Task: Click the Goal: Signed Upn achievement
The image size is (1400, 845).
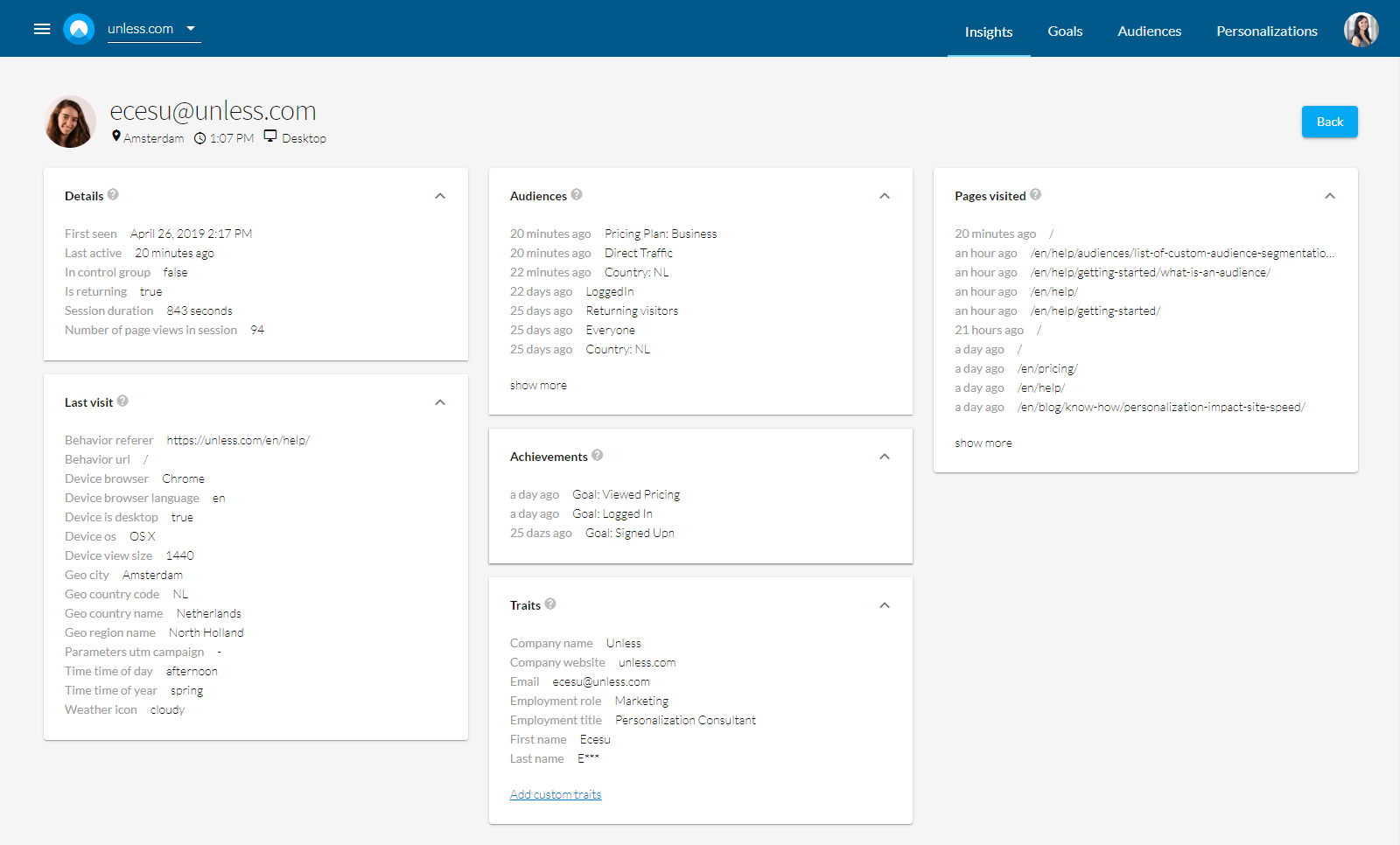Action: coord(630,533)
